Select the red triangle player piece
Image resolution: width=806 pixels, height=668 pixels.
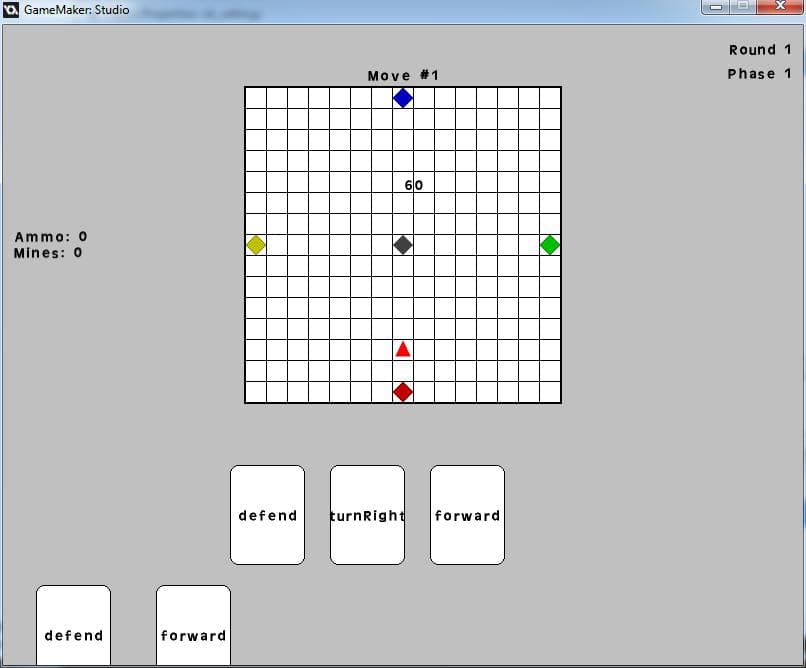(403, 349)
